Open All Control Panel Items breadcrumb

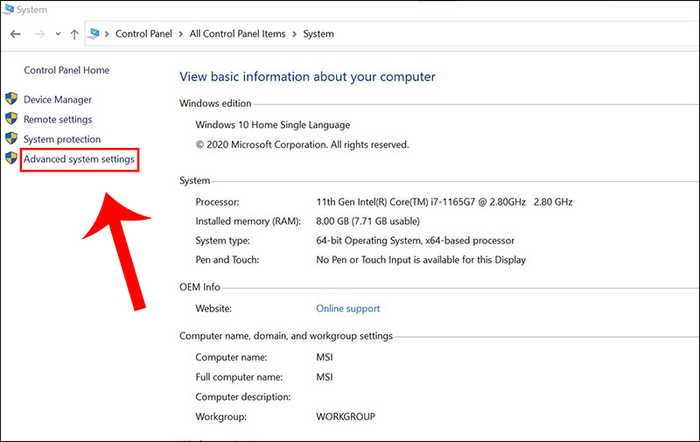click(x=238, y=34)
